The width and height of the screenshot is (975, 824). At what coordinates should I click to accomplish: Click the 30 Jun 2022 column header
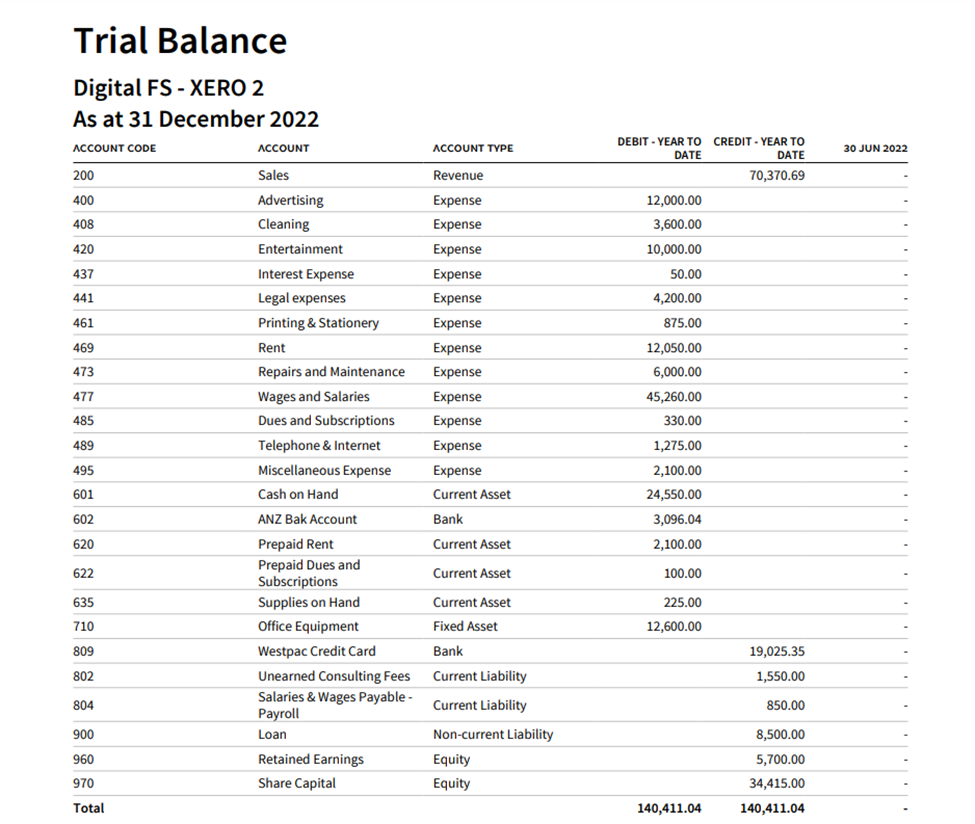click(875, 148)
